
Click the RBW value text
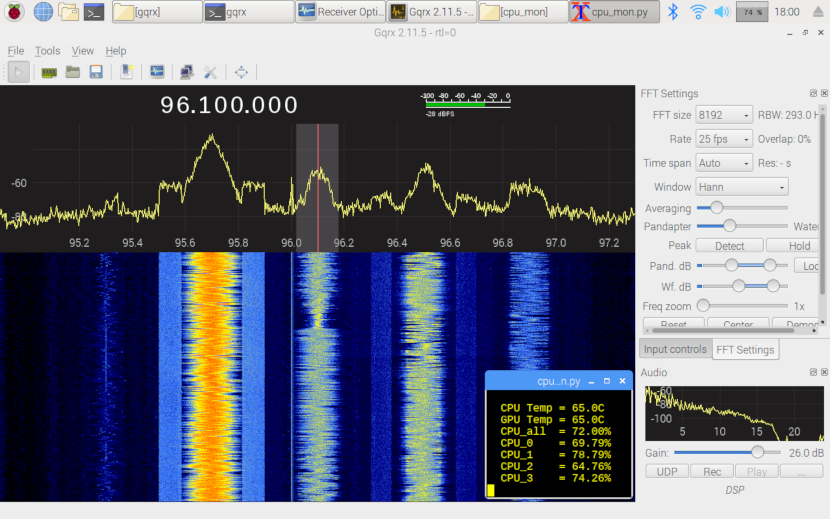click(x=788, y=115)
